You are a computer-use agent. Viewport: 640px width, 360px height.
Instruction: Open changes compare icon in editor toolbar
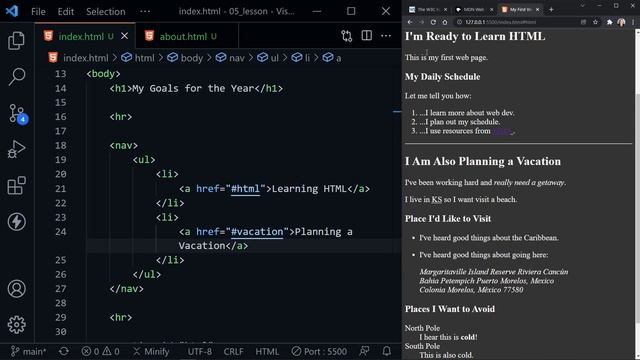click(x=347, y=36)
